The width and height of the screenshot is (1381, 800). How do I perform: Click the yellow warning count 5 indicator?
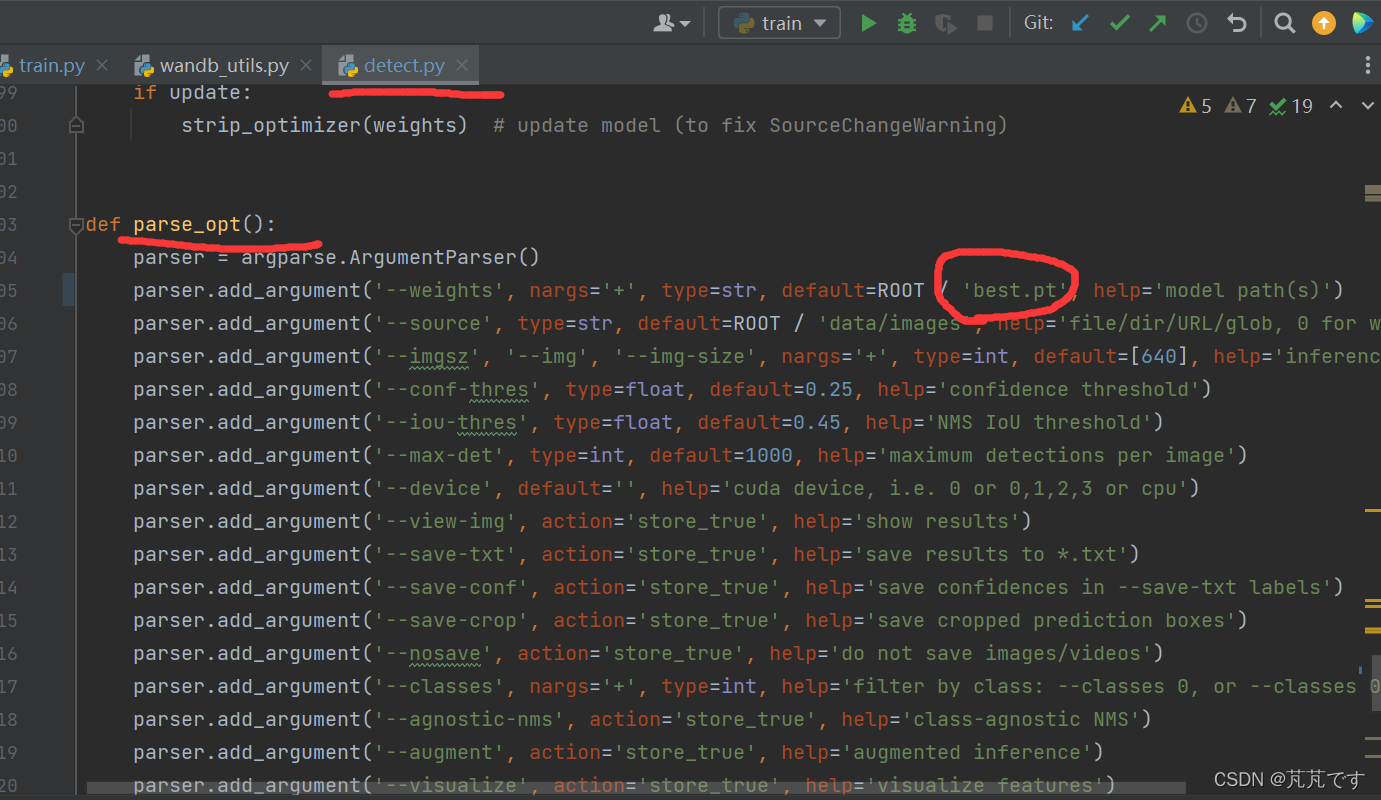coord(1196,106)
